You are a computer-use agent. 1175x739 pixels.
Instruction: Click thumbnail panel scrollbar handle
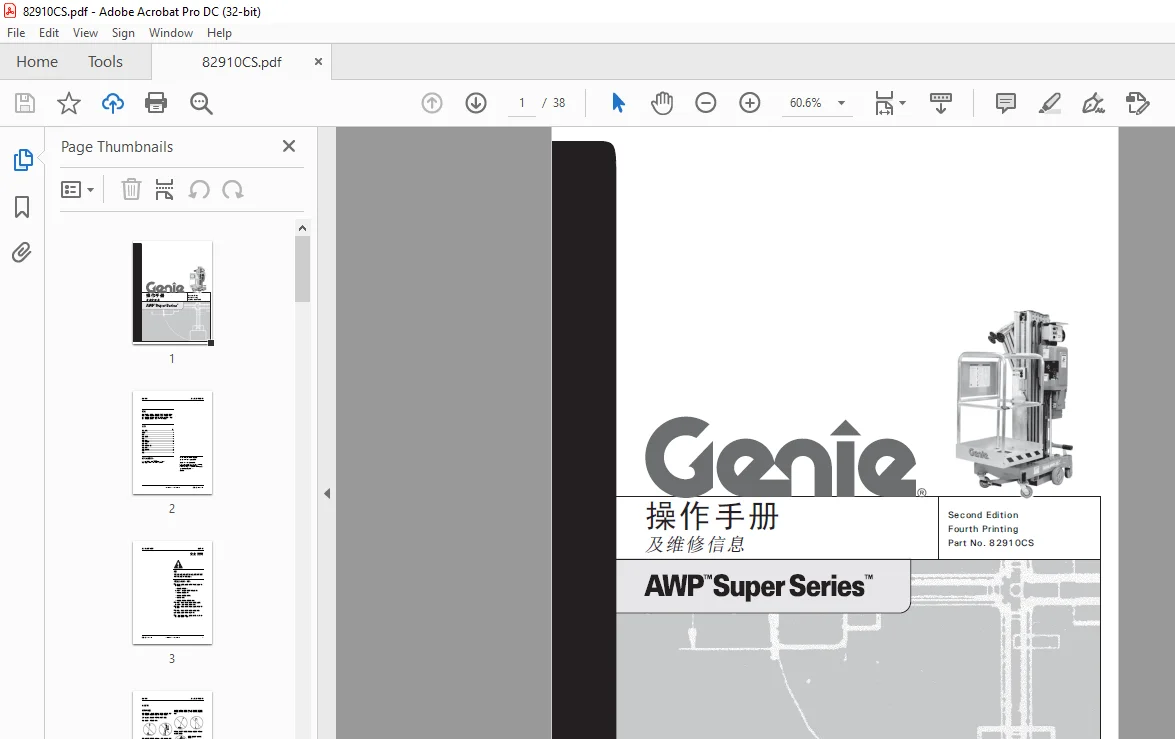(303, 269)
